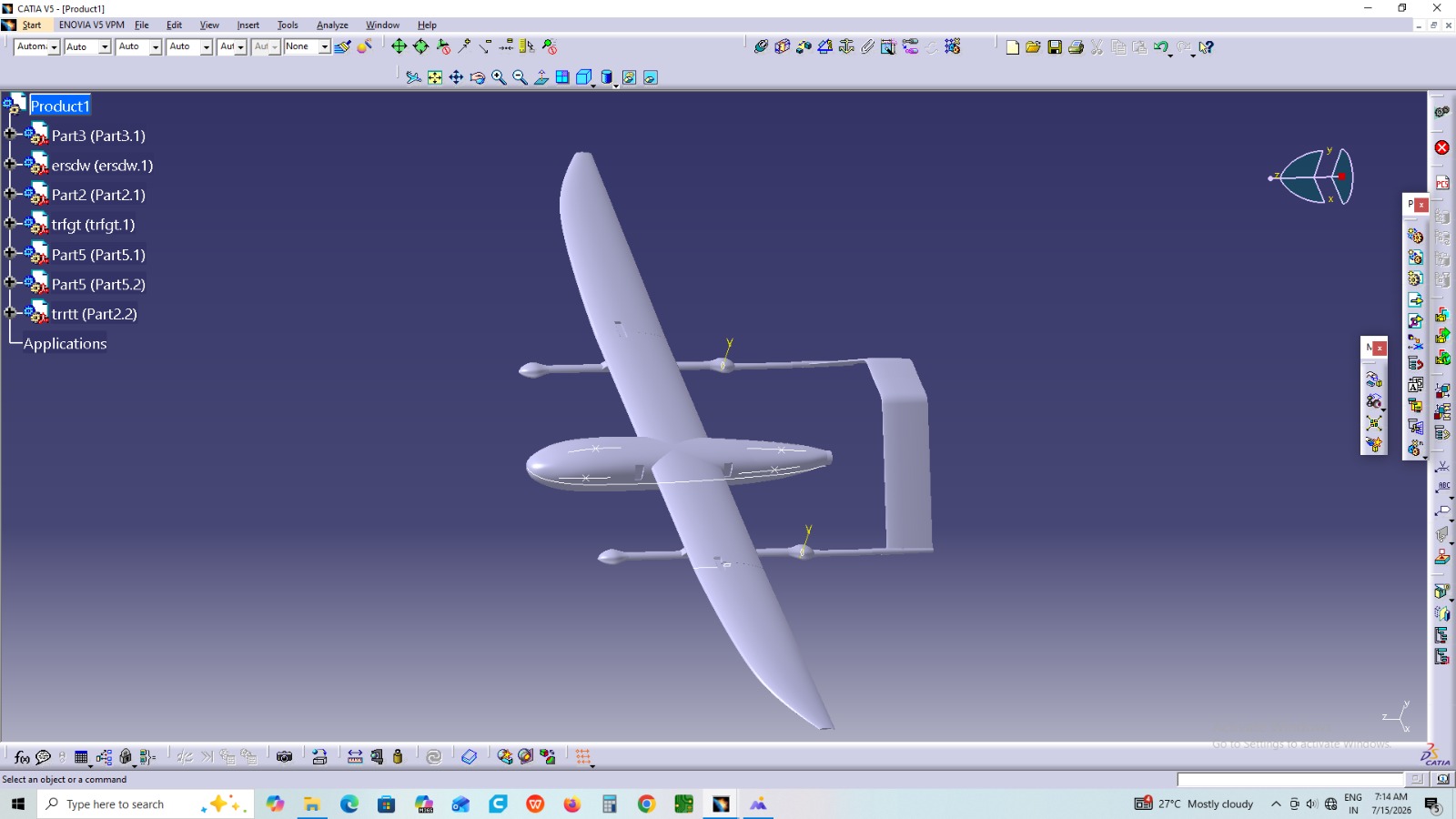Click the grid settings icon in bottom toolbar
The width and height of the screenshot is (1456, 819).
583,757
